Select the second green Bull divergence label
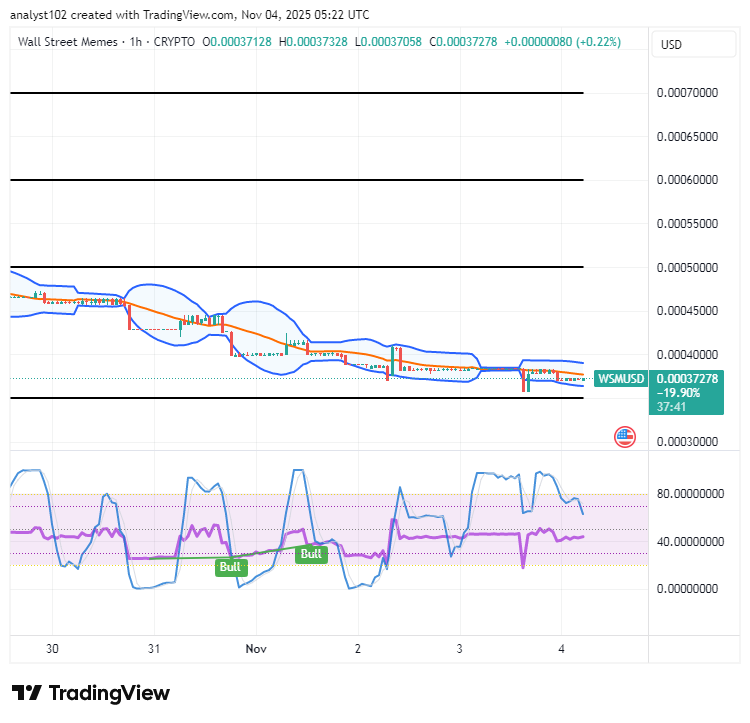 pos(311,554)
